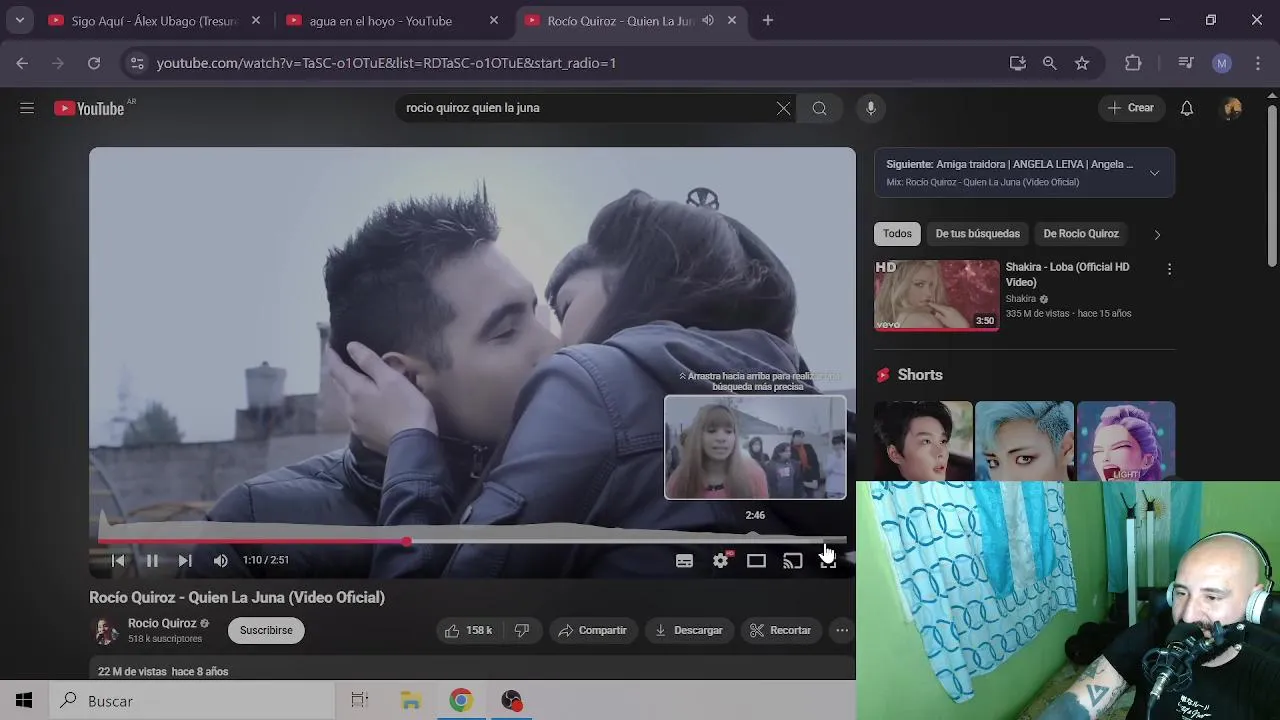The height and width of the screenshot is (720, 1280).
Task: Switch to theater mode
Action: point(756,561)
